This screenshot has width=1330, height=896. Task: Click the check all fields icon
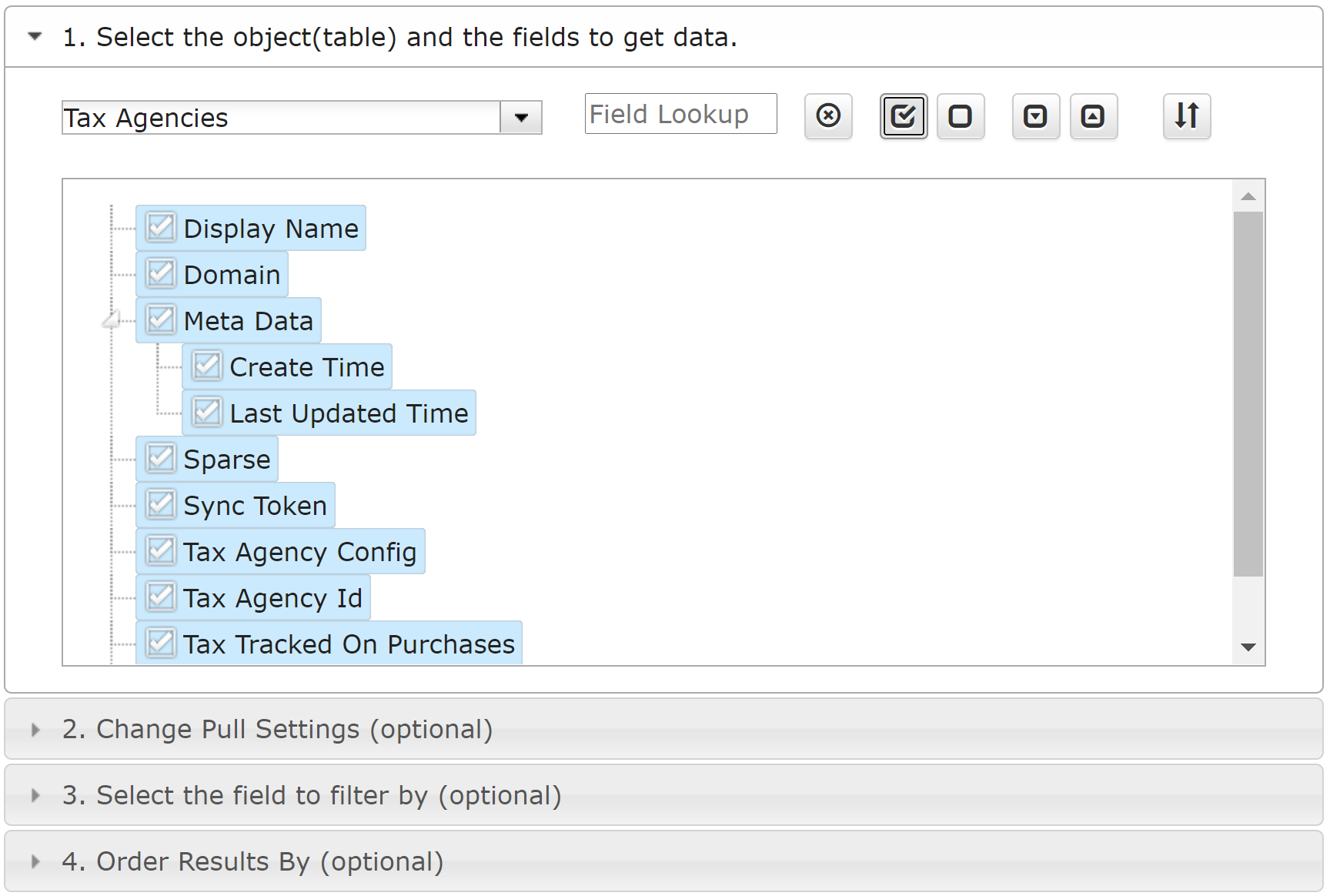(904, 116)
